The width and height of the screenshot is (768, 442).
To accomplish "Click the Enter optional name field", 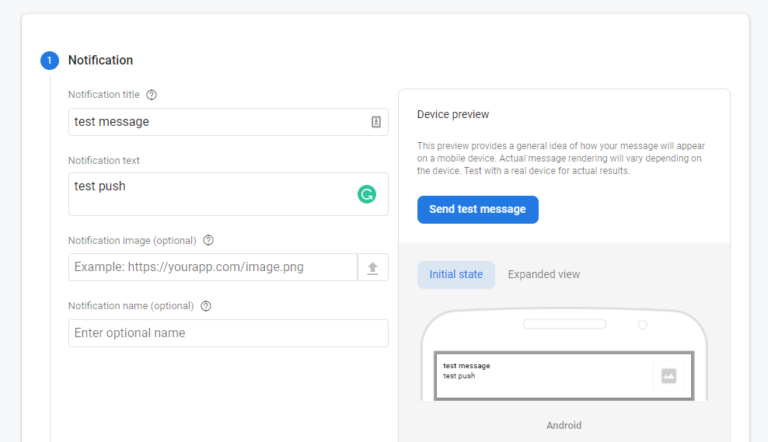I will (x=228, y=333).
